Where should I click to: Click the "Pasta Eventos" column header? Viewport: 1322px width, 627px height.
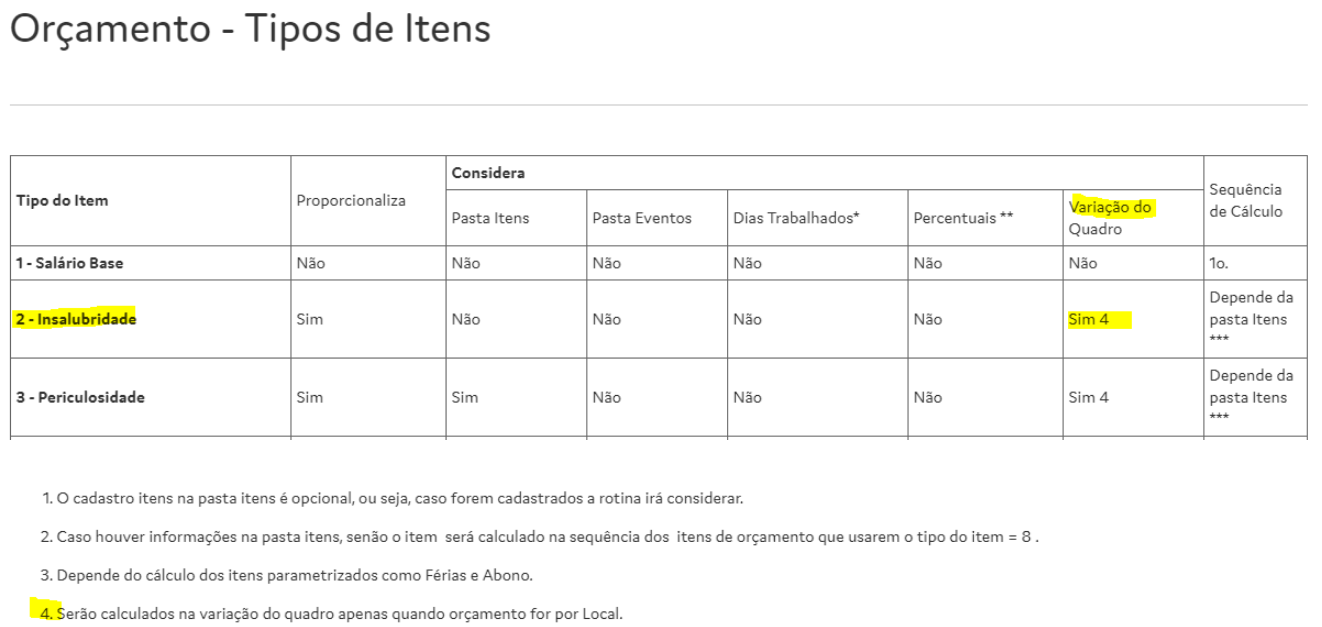[641, 218]
